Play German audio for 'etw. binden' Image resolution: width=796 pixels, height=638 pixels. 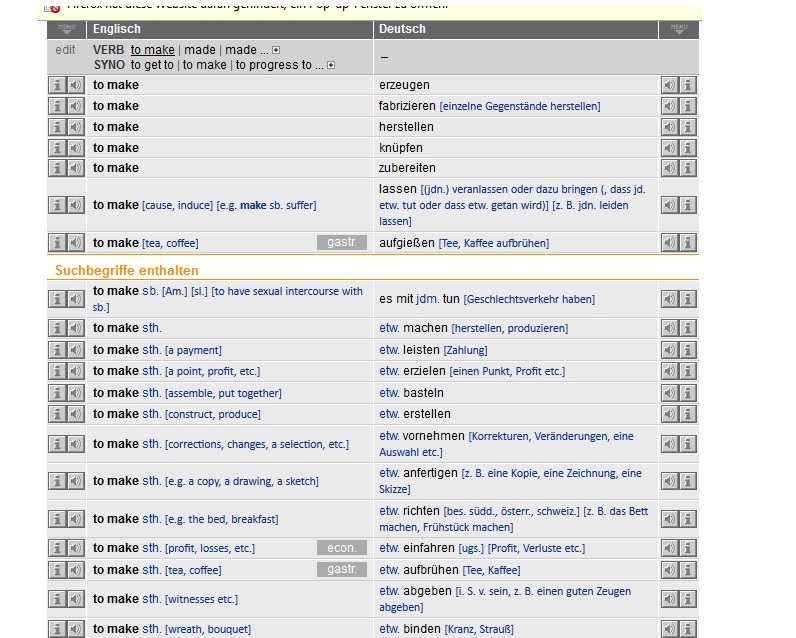669,629
